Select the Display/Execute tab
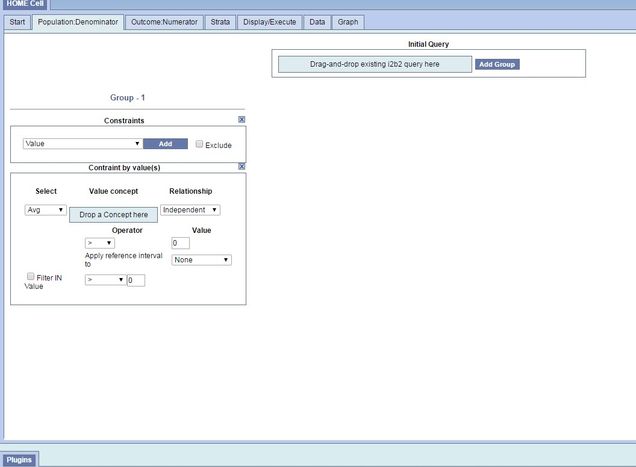This screenshot has width=636, height=467. pyautogui.click(x=269, y=21)
